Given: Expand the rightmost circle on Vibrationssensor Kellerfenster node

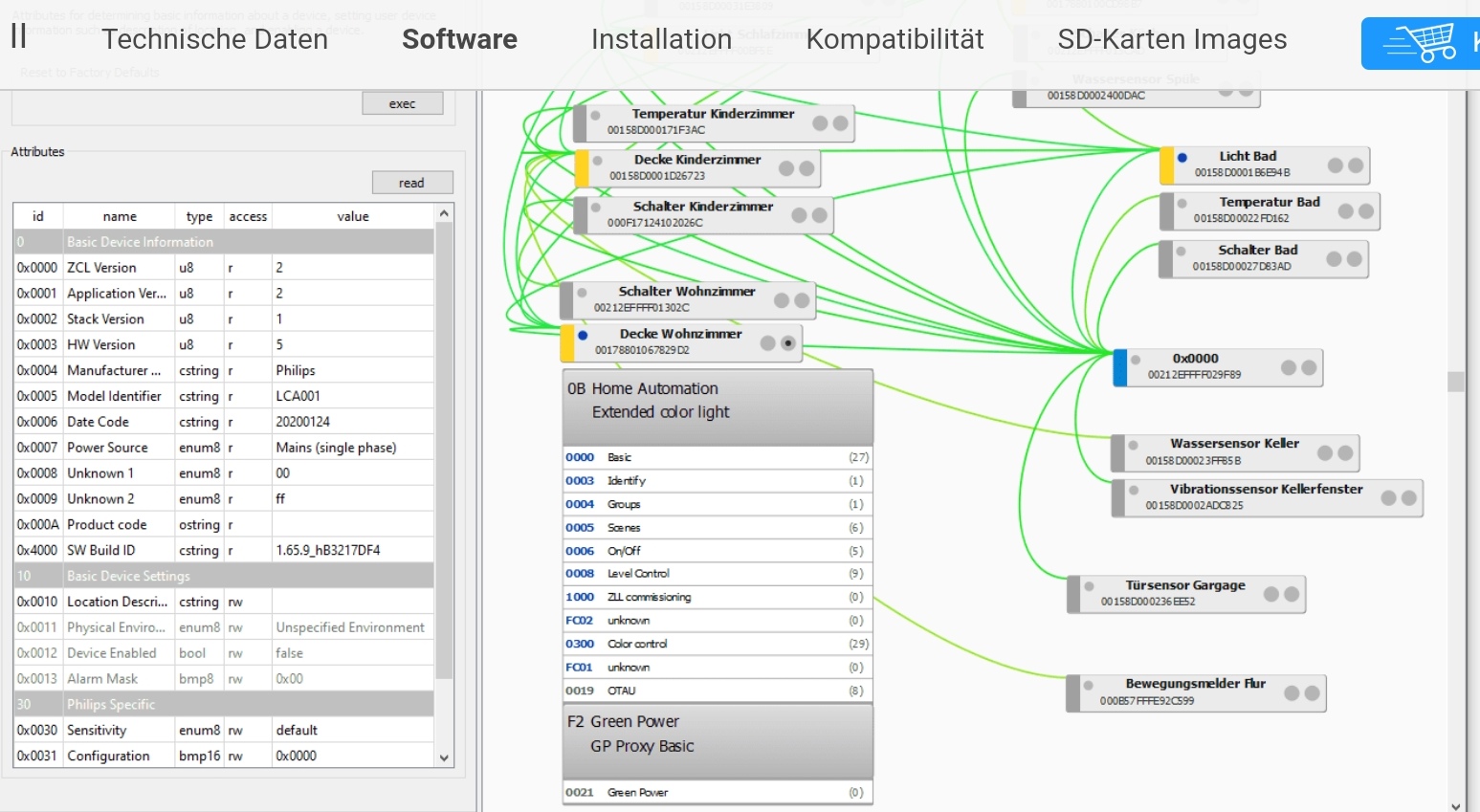Looking at the screenshot, I should coord(1409,497).
